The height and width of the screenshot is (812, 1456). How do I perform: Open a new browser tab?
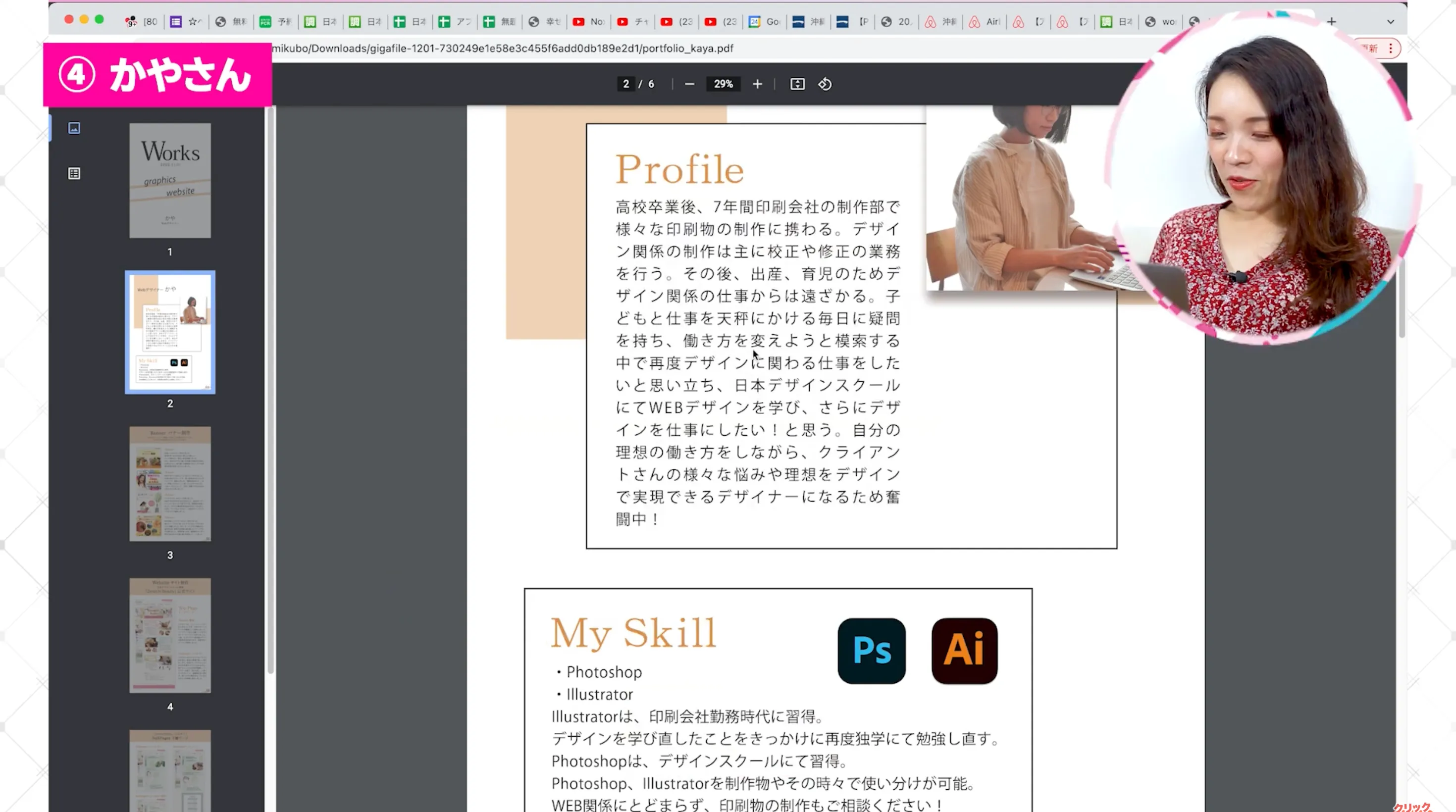pyautogui.click(x=1332, y=21)
